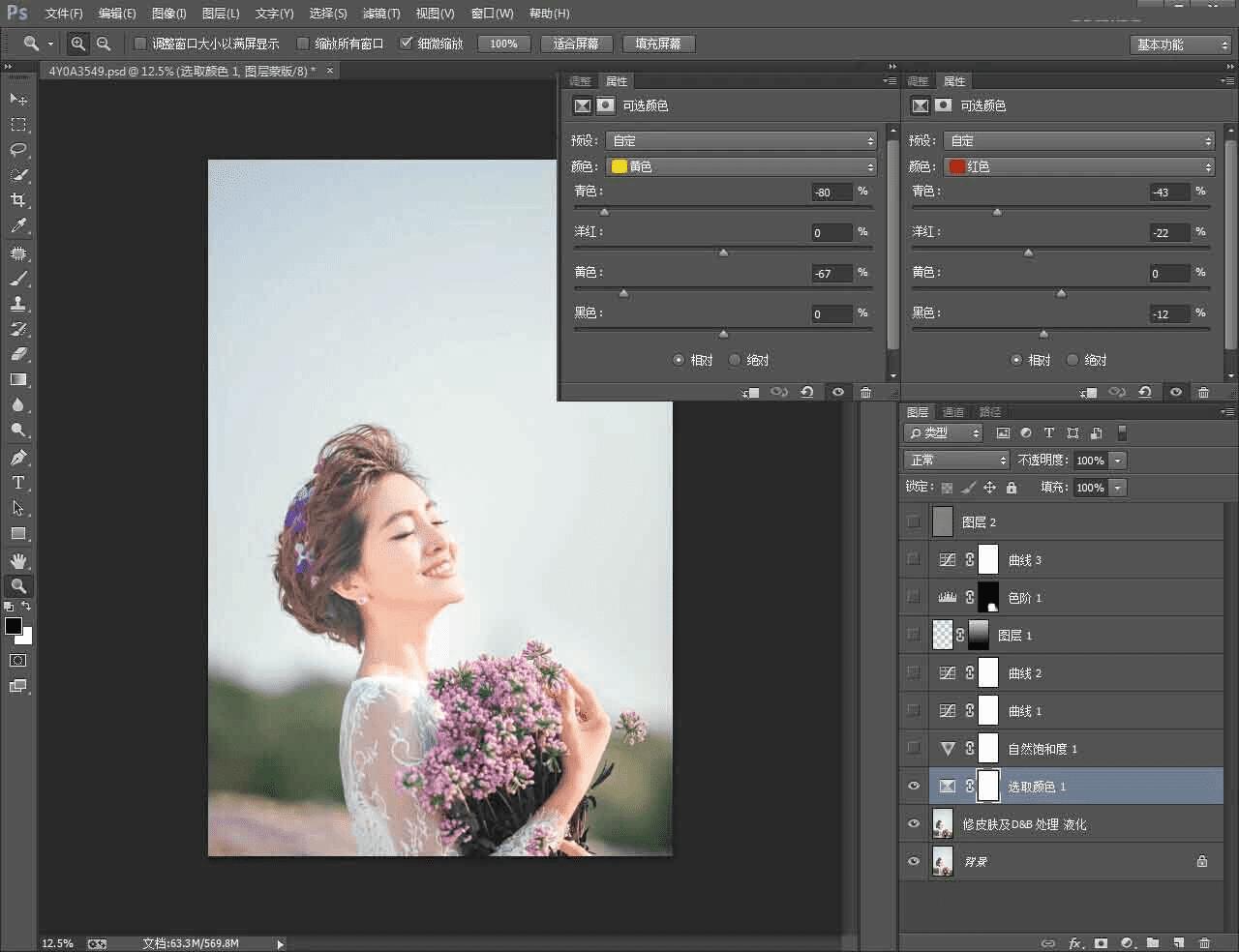Viewport: 1239px width, 952px height.
Task: Open the 图层(L) menu
Action: [221, 14]
